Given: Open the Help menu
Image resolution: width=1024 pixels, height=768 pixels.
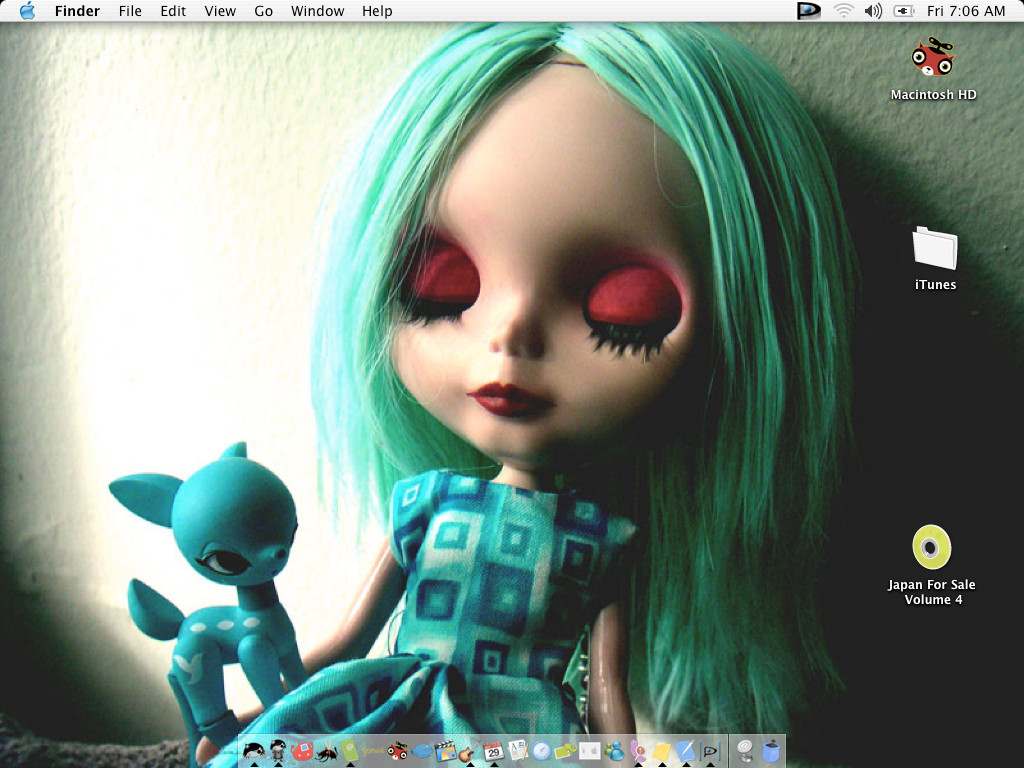Looking at the screenshot, I should (x=377, y=11).
